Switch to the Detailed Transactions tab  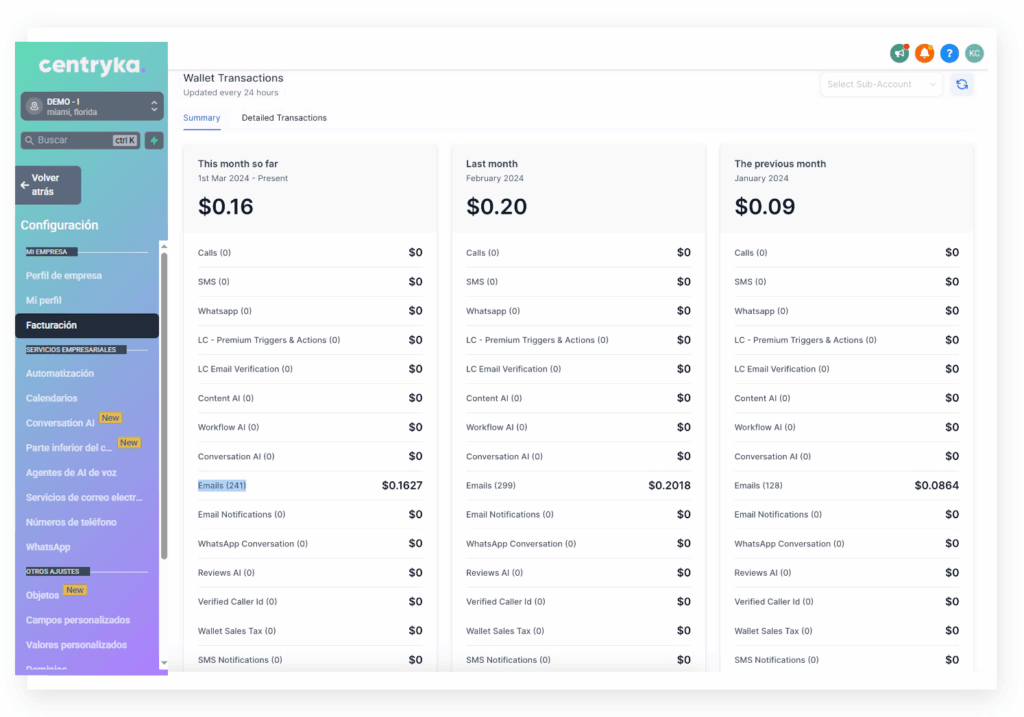(x=284, y=118)
